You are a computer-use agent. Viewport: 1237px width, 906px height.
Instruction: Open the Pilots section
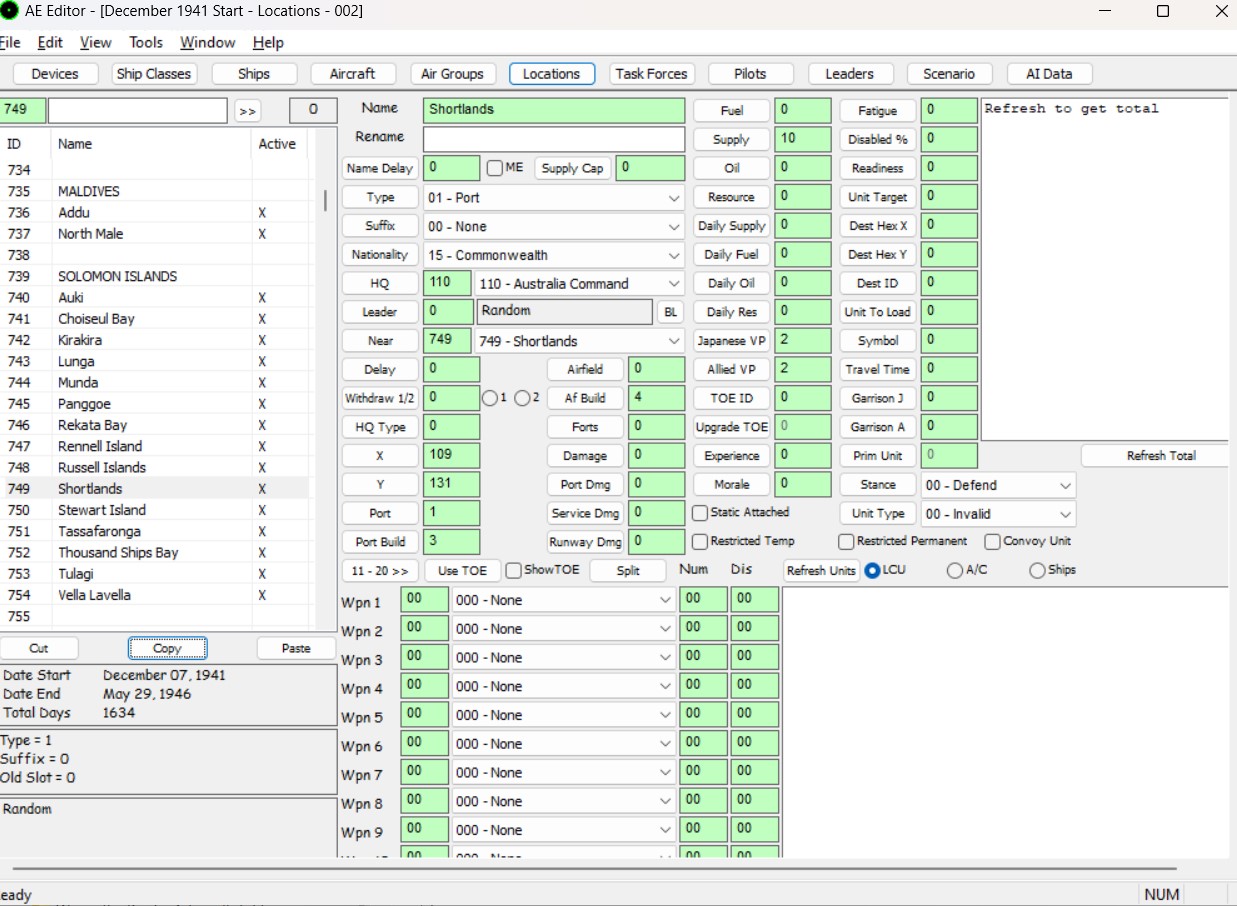[x=750, y=74]
